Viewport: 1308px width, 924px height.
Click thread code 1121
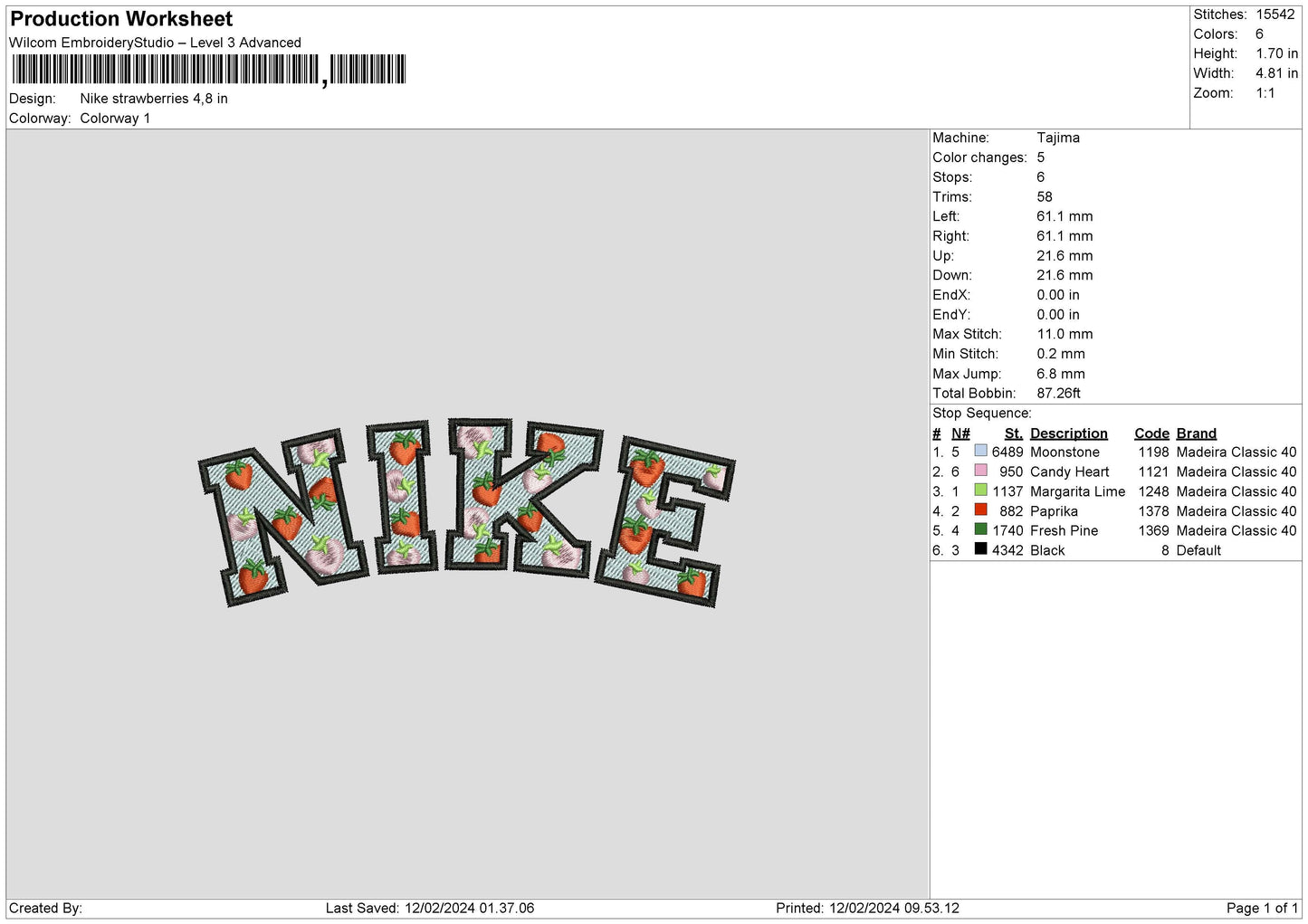tap(1153, 472)
